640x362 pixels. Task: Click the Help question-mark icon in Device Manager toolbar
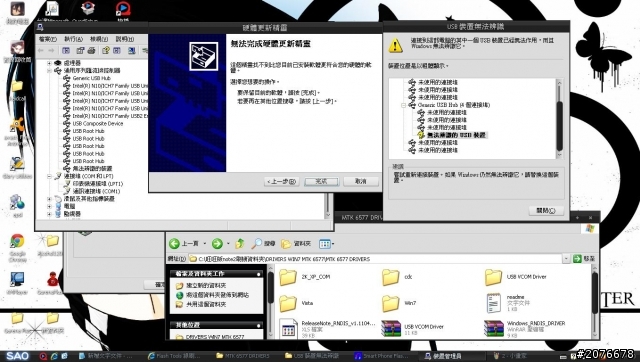point(106,51)
